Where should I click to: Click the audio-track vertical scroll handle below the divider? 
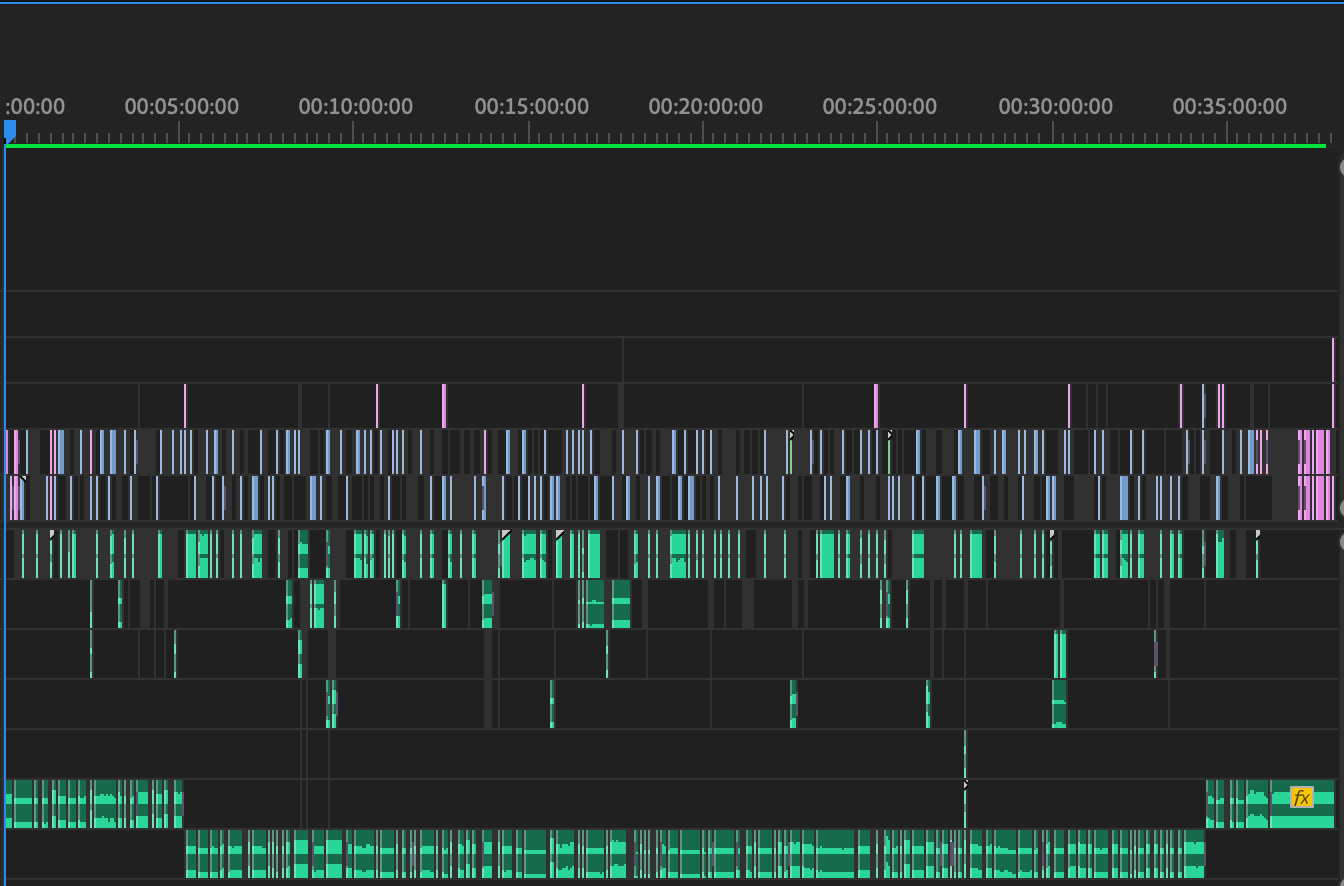pyautogui.click(x=1341, y=542)
